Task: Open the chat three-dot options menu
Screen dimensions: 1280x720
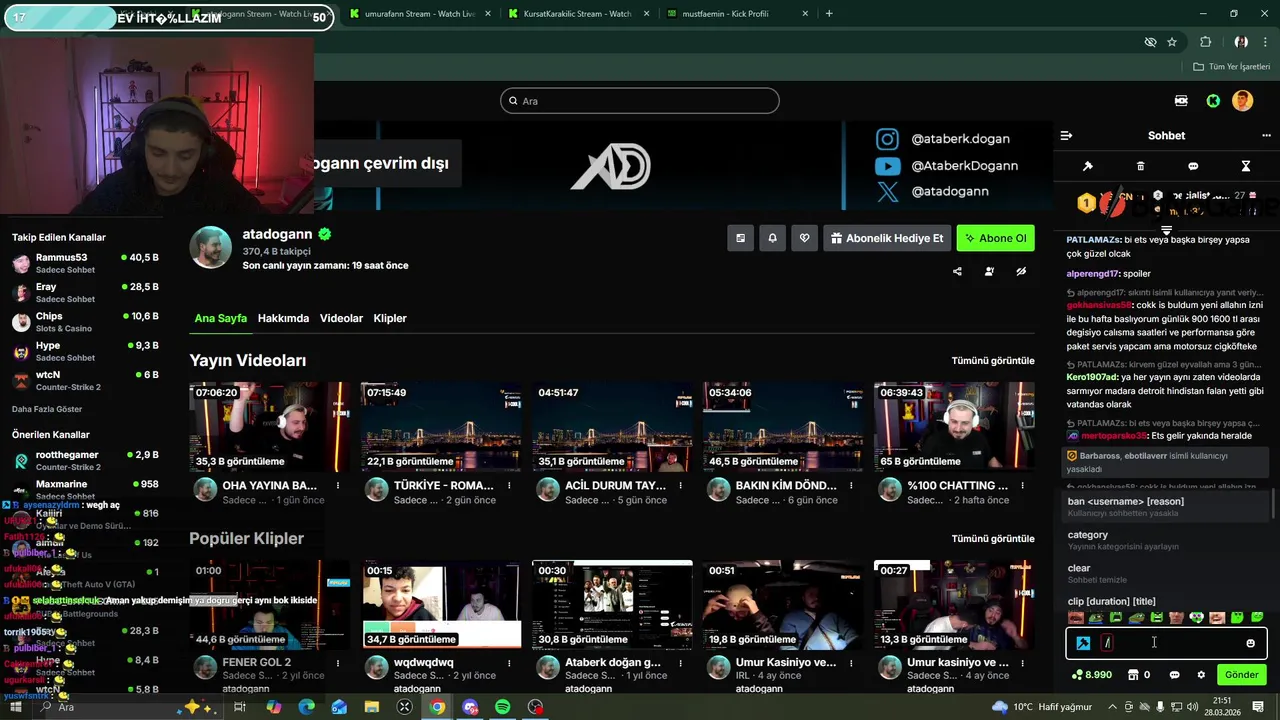Action: click(x=1266, y=136)
